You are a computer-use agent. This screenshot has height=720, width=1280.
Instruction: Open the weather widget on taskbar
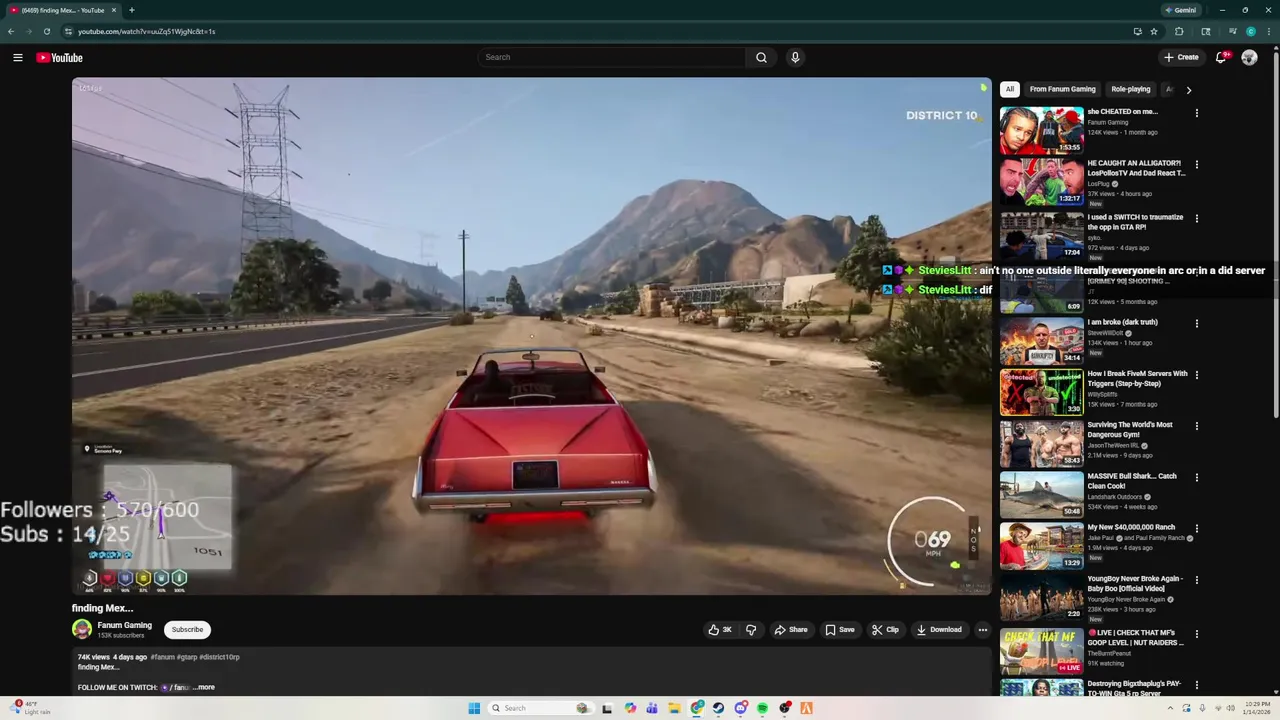pyautogui.click(x=28, y=708)
